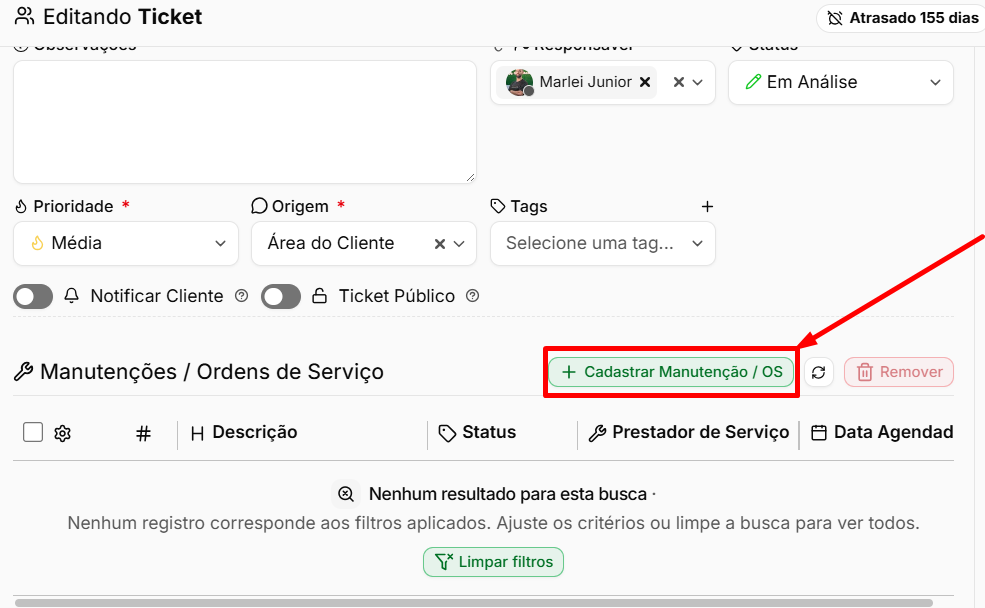This screenshot has height=608, width=985.
Task: Sort by Descrição column header
Action: point(244,433)
